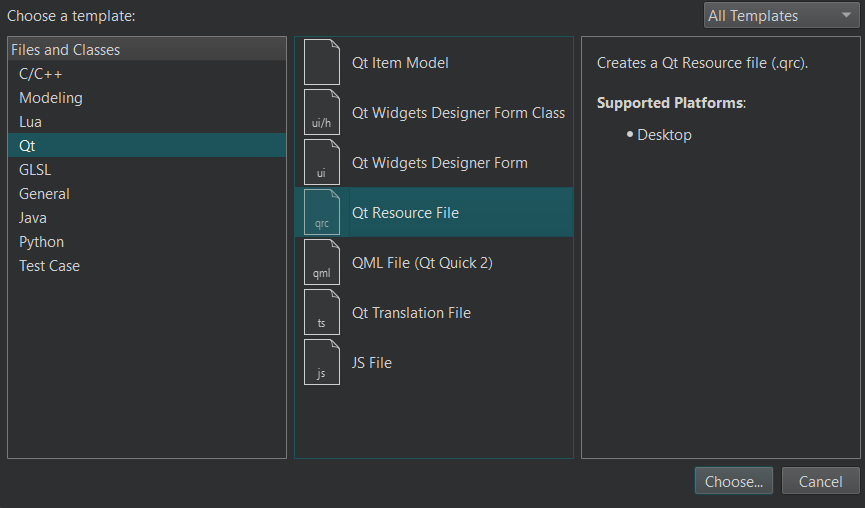The image size is (865, 508).
Task: Select the Java category
Action: [147, 218]
